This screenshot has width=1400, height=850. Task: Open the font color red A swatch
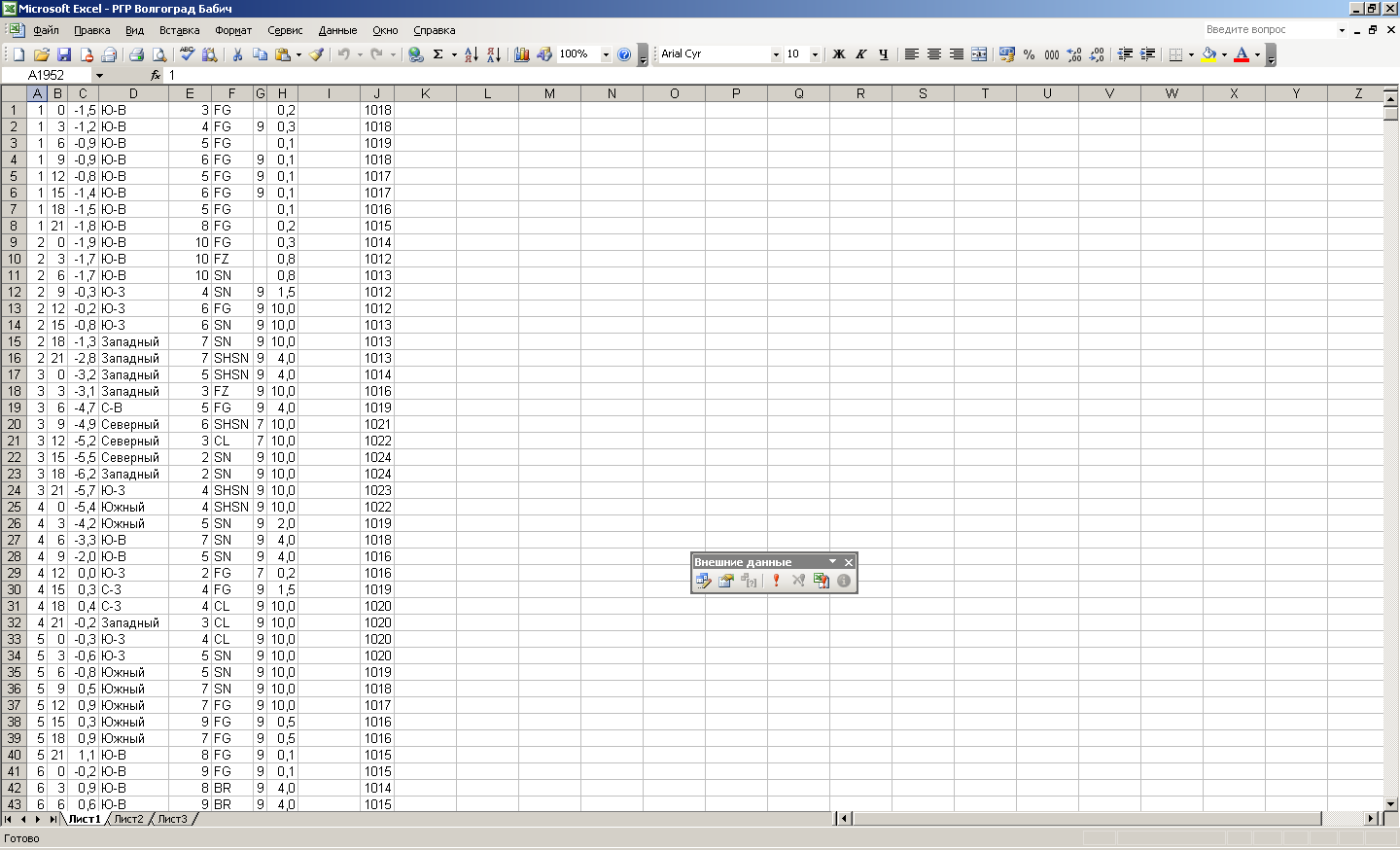point(1242,54)
